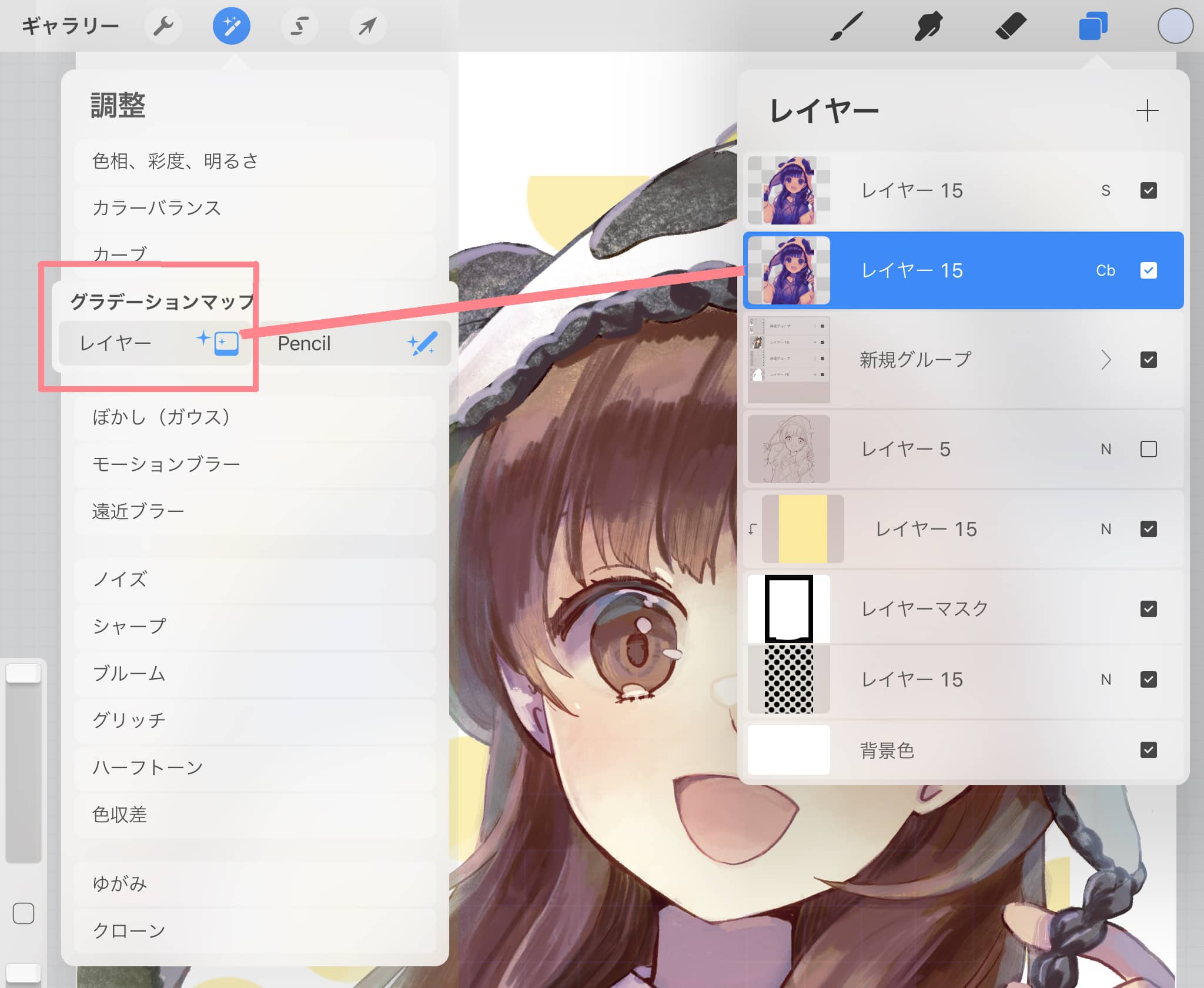Choose the Eraser tool
Viewport: 1204px width, 988px height.
(x=1011, y=26)
